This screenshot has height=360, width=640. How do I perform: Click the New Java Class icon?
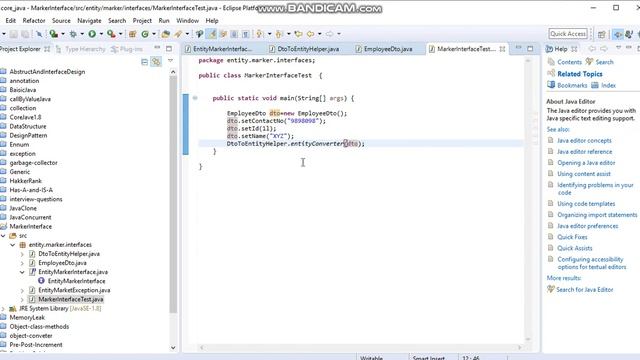(x=145, y=34)
